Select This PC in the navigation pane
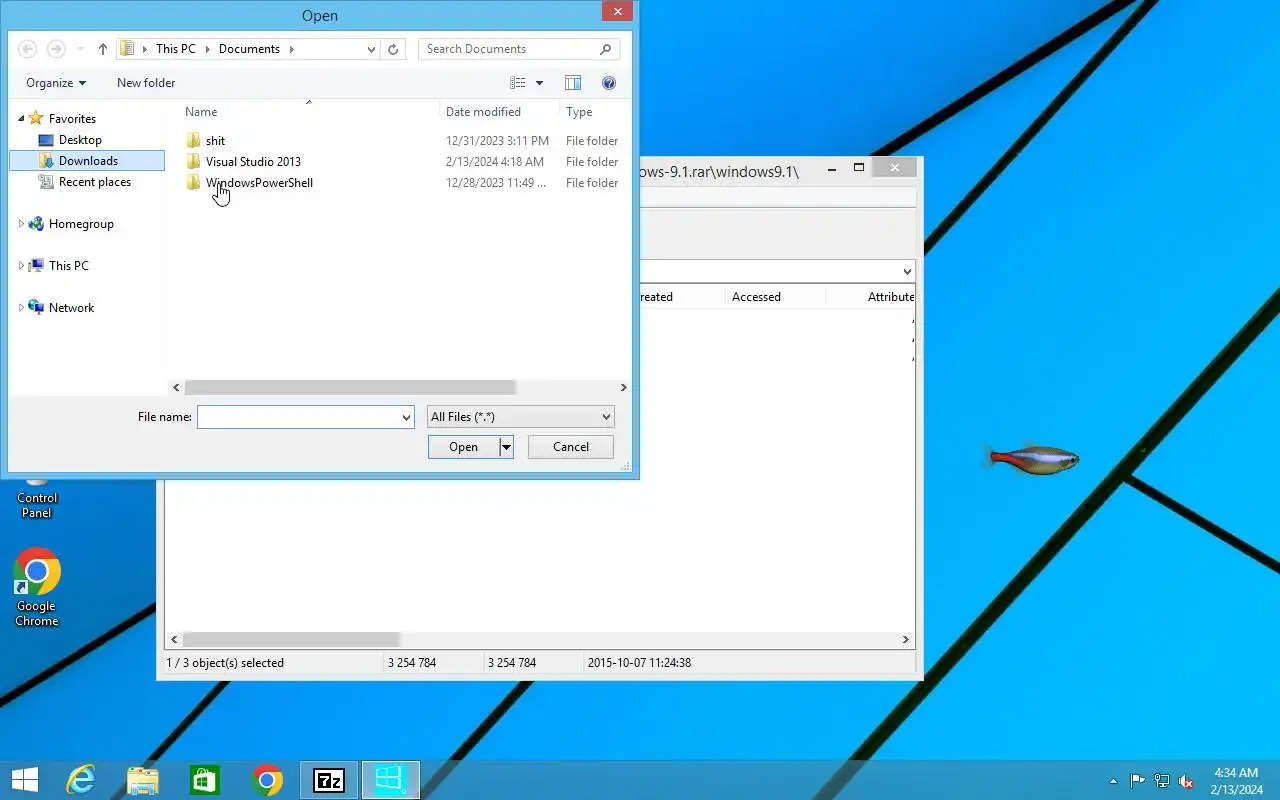Image resolution: width=1280 pixels, height=800 pixels. [68, 266]
